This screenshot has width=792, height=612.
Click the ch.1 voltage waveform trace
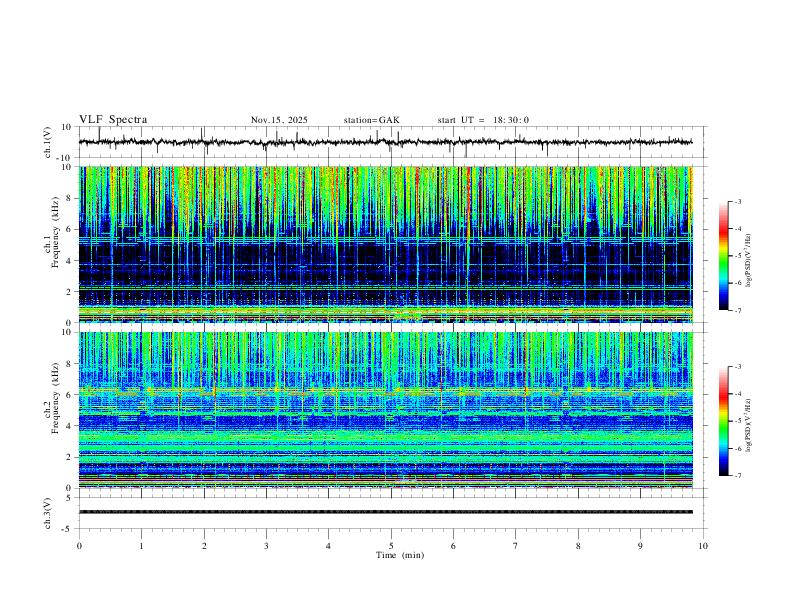[385, 142]
